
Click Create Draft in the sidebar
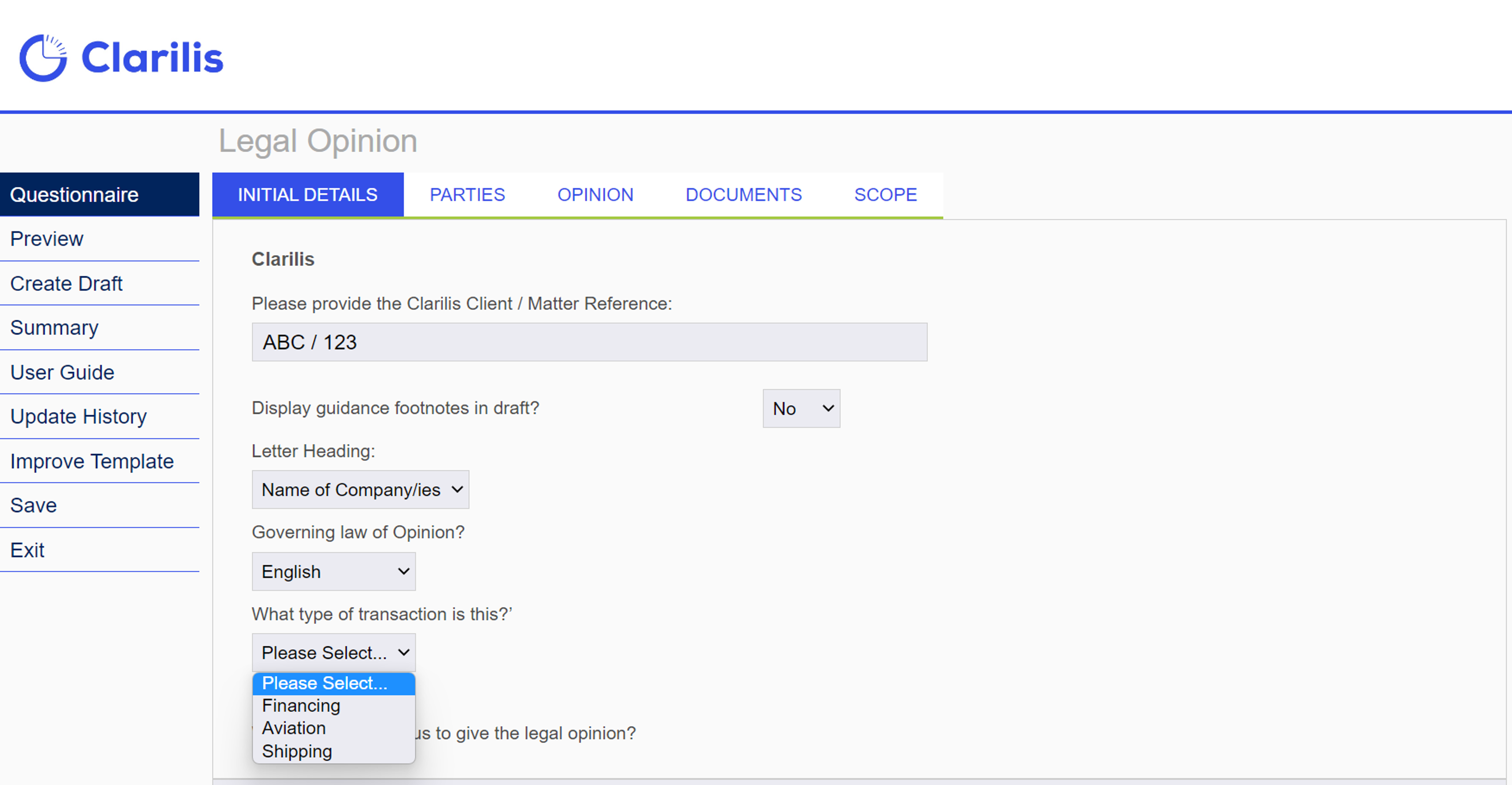[x=66, y=283]
